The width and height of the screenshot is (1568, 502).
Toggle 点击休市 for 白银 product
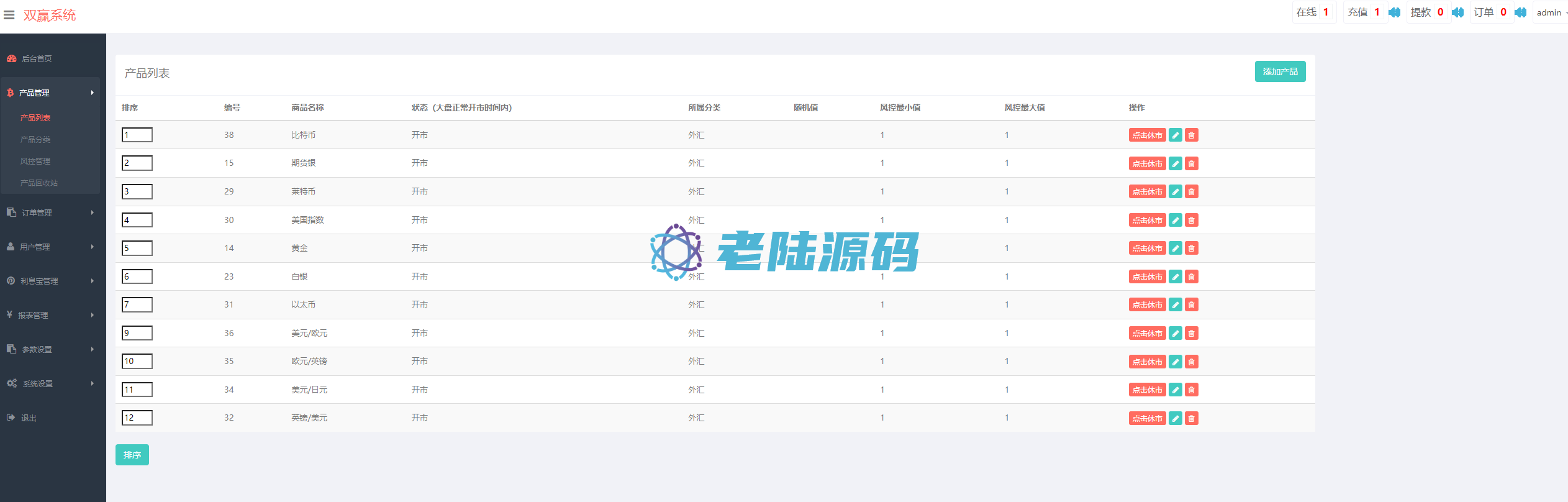(x=1147, y=277)
